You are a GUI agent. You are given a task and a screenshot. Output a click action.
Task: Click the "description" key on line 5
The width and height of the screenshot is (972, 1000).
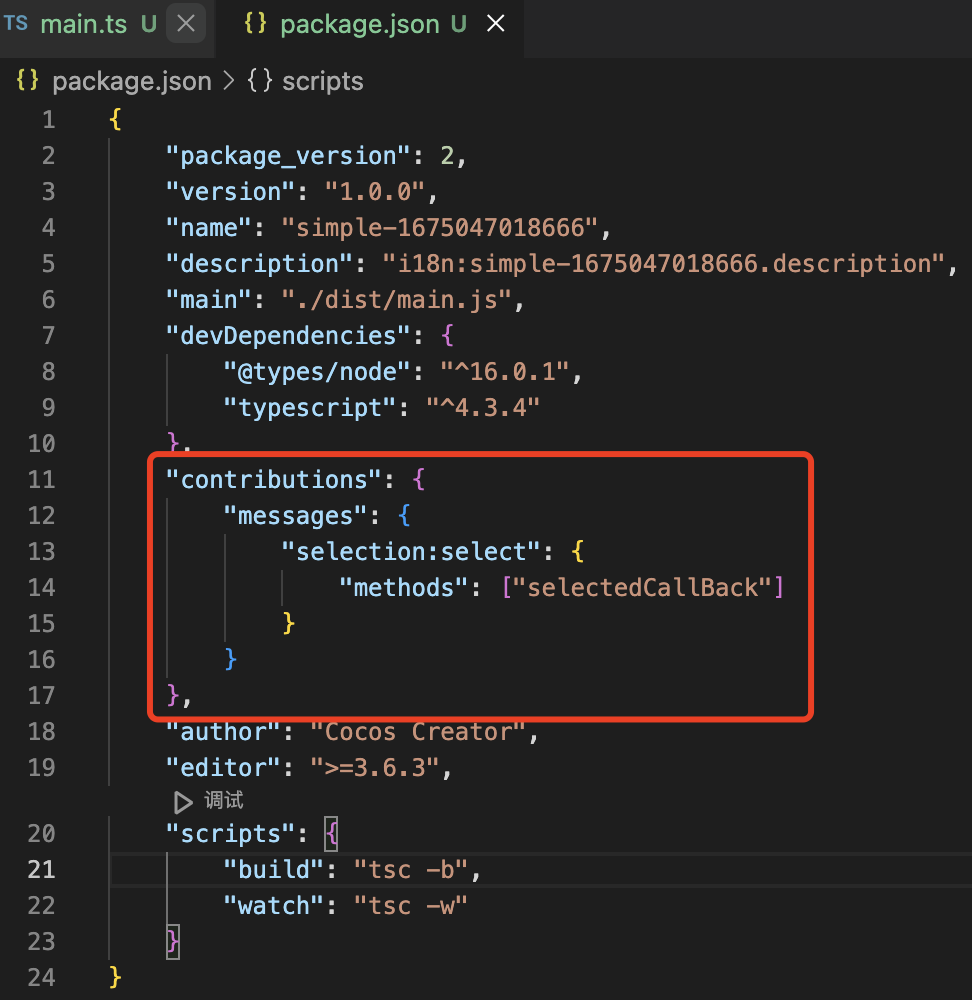click(259, 264)
